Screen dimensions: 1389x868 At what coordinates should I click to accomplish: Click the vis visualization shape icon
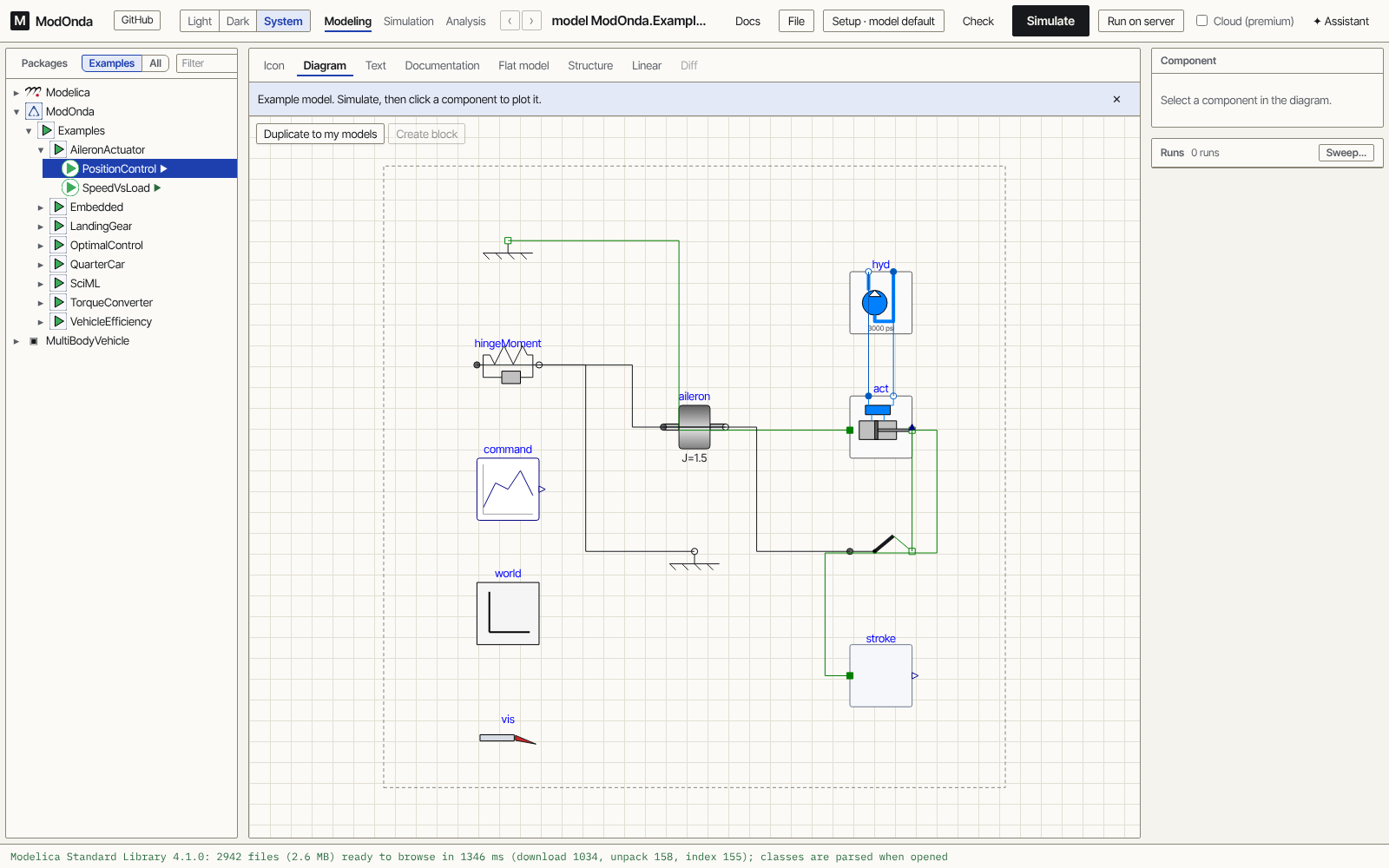pyautogui.click(x=508, y=739)
